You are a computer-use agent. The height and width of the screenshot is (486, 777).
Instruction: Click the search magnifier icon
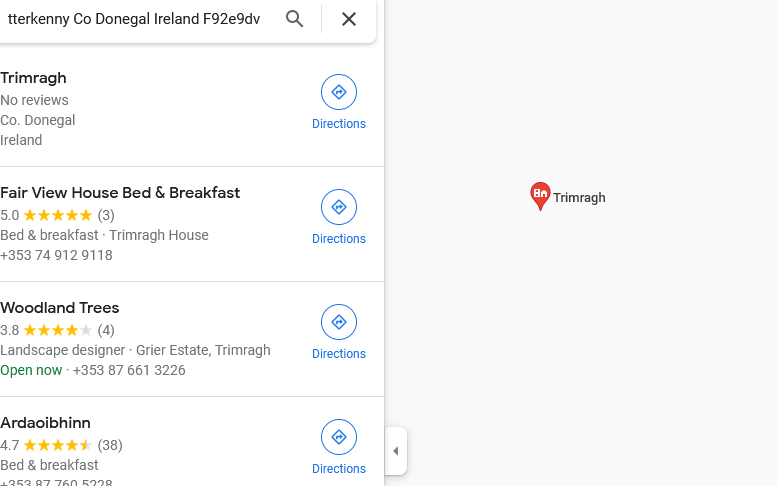[294, 19]
